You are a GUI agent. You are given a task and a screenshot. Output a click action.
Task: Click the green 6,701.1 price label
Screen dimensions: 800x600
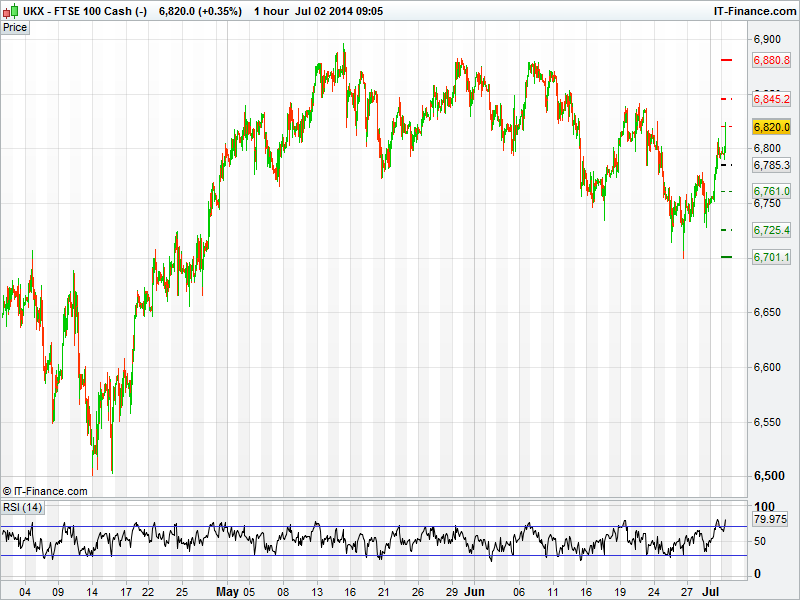pos(771,257)
